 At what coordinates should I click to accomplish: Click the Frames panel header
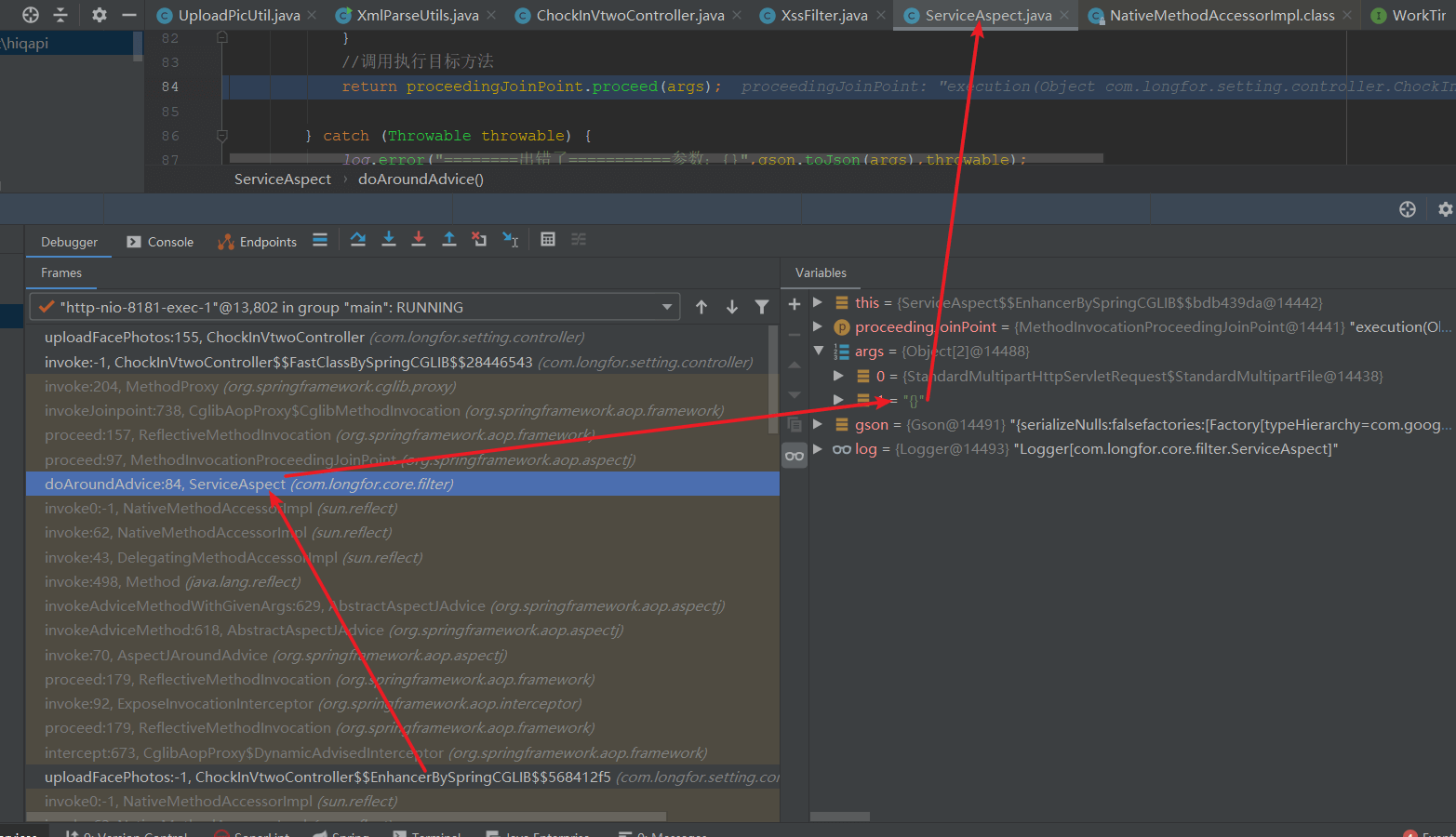tap(61, 272)
